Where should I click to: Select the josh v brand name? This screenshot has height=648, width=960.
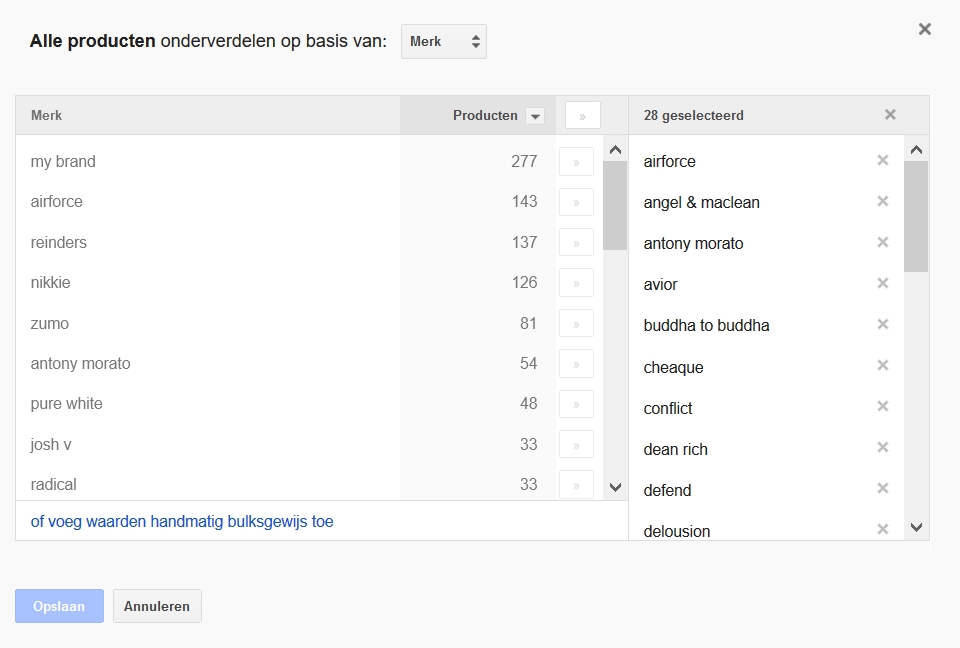point(51,445)
